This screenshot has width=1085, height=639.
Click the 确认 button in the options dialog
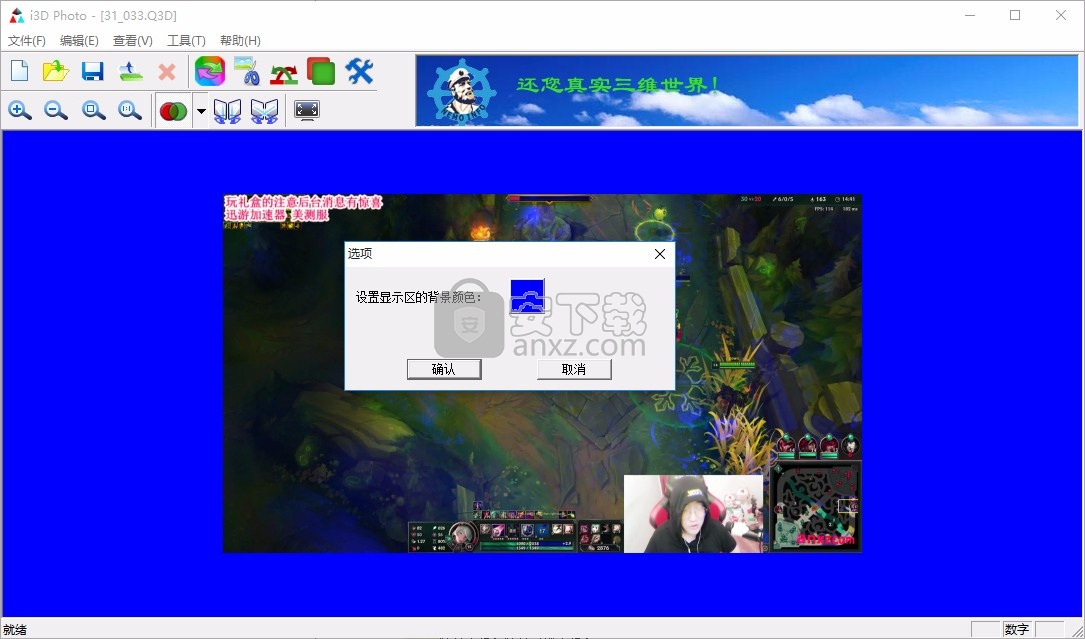click(444, 369)
